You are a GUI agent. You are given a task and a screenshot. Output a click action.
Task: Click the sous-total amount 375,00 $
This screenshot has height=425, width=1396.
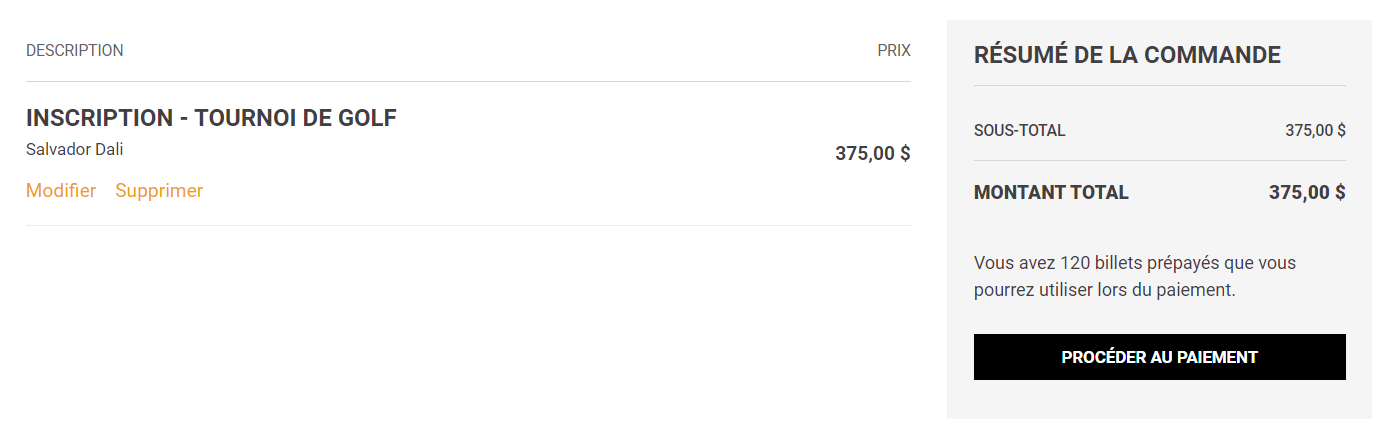pyautogui.click(x=1315, y=130)
